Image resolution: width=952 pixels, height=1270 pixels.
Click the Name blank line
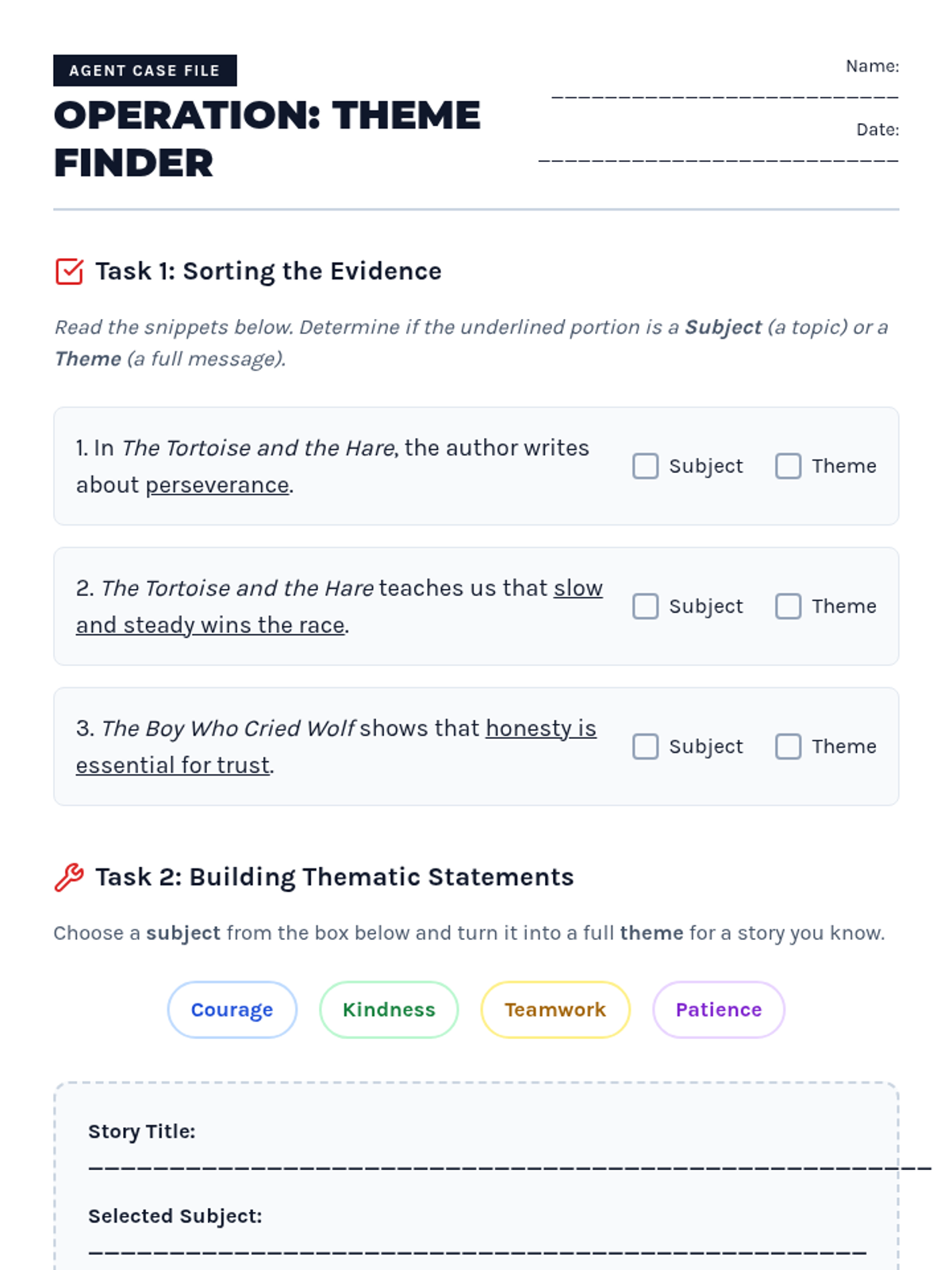(724, 95)
